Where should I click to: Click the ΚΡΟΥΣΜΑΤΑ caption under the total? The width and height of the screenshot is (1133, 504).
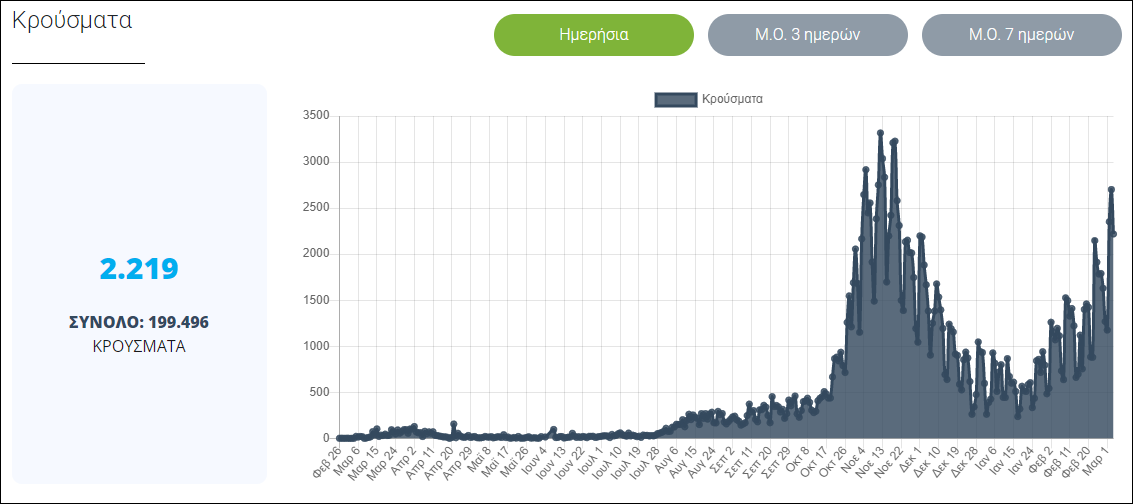click(x=139, y=346)
